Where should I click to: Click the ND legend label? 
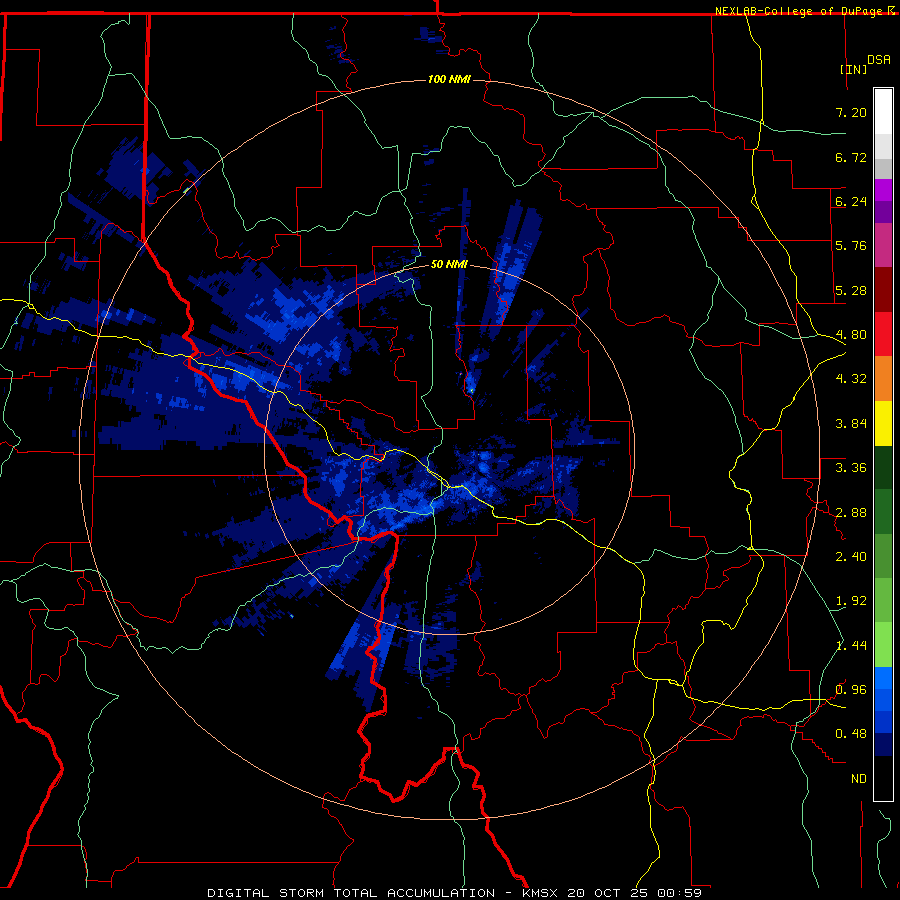(859, 779)
